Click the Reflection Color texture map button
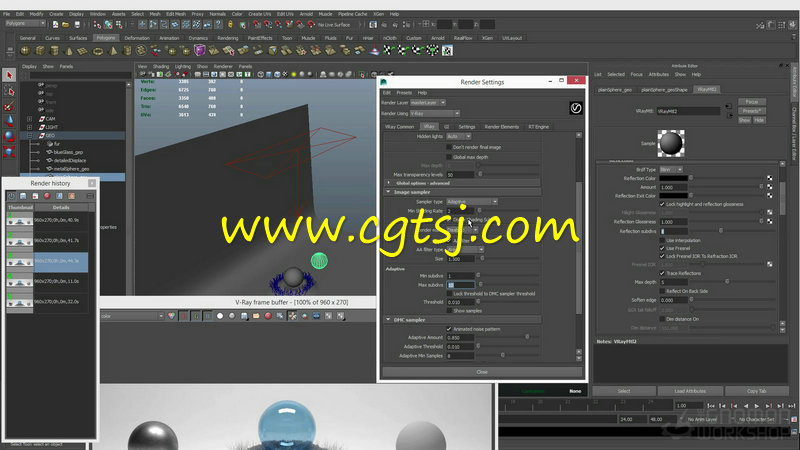Viewport: 800px width, 450px height. tap(769, 178)
